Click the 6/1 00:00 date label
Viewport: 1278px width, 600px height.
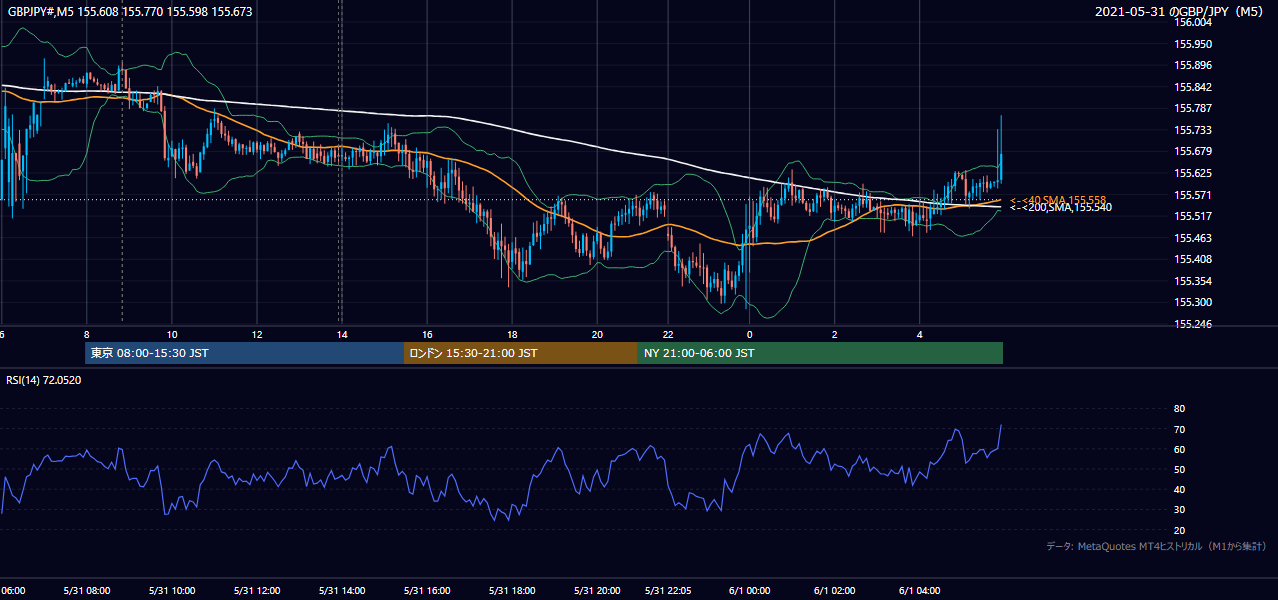750,591
